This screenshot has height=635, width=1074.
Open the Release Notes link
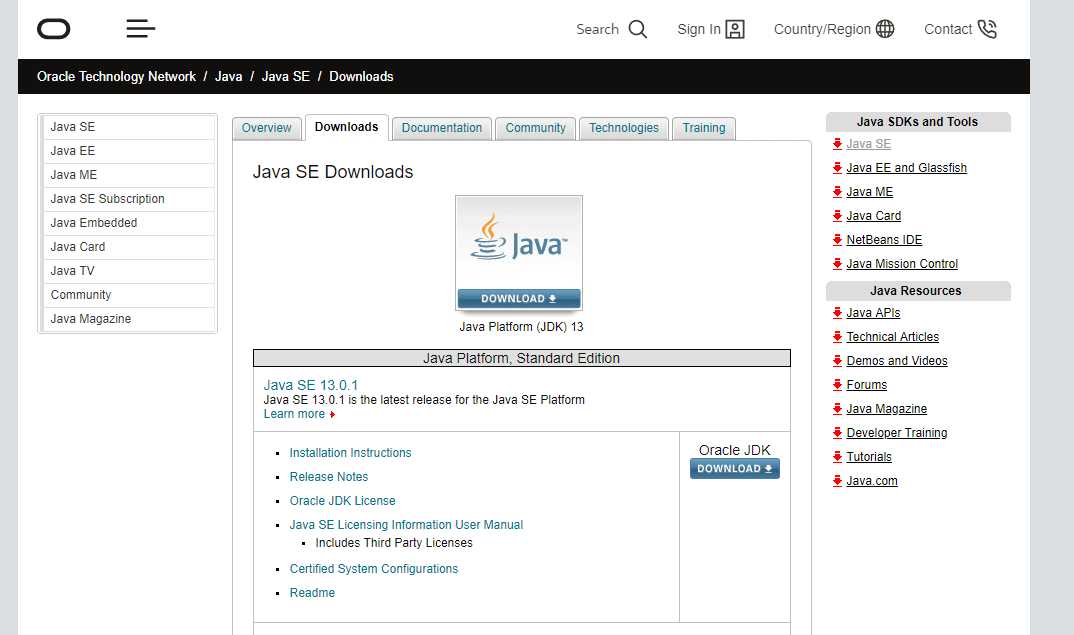[329, 477]
